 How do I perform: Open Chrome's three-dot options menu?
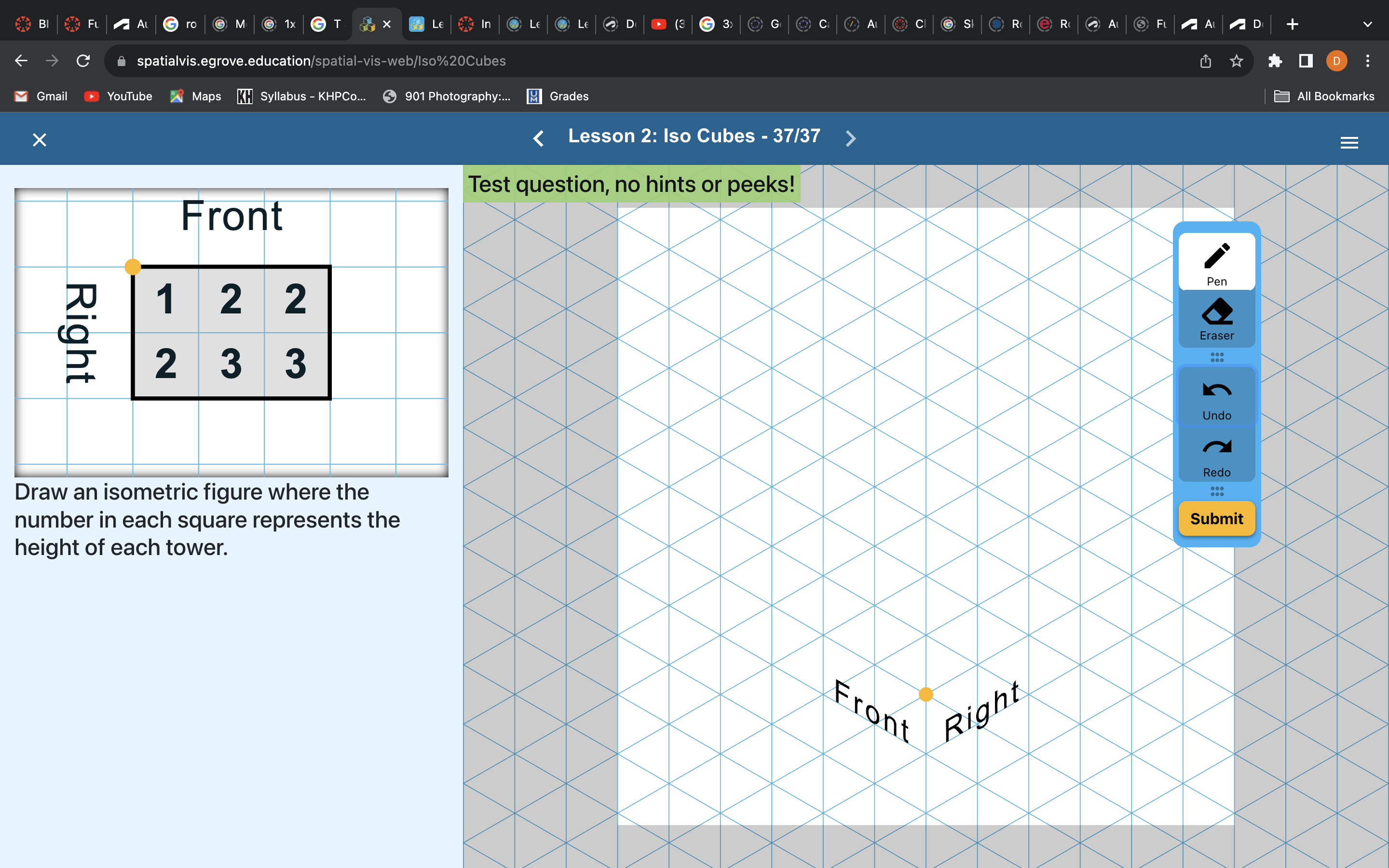point(1367,60)
